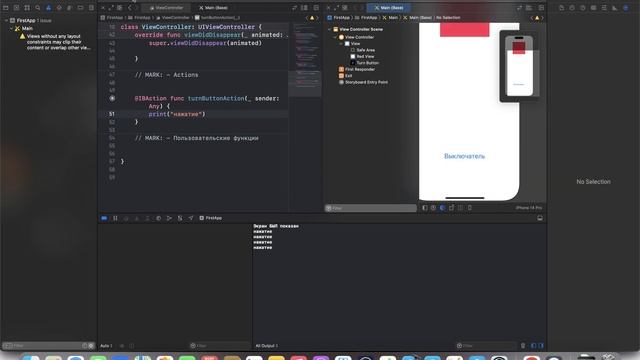Toggle the document outline in the storyboard
Image resolution: width=640 pixels, height=360 pixels.
pos(425,208)
